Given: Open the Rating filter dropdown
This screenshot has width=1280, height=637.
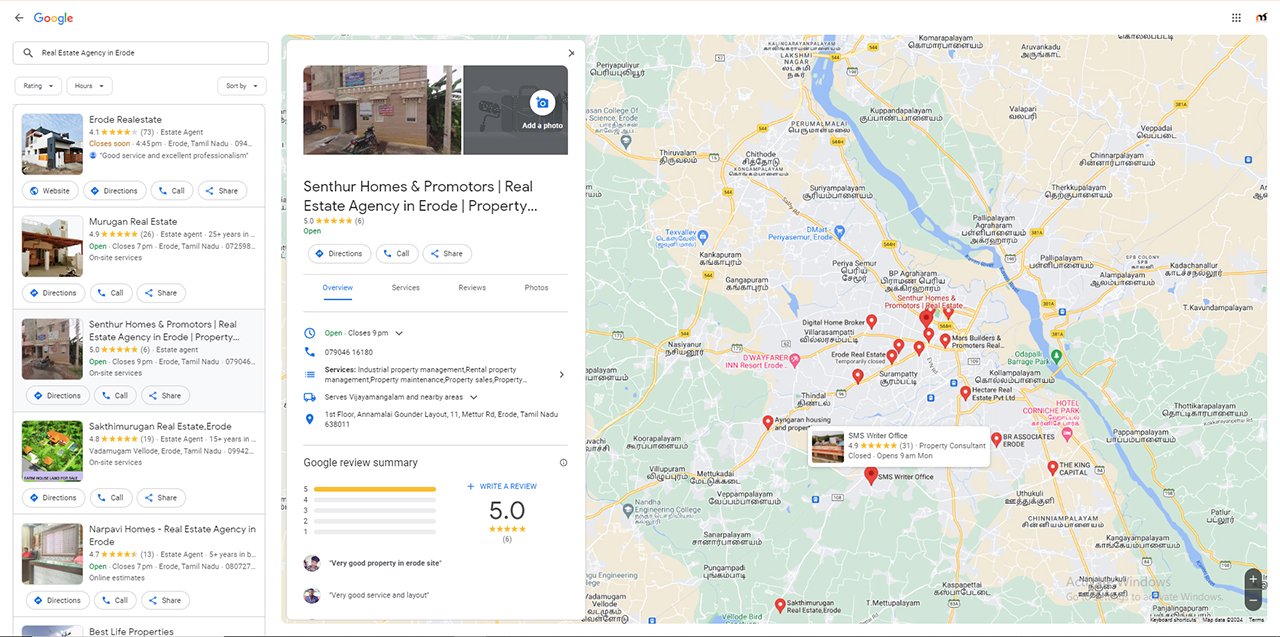Looking at the screenshot, I should (x=38, y=86).
